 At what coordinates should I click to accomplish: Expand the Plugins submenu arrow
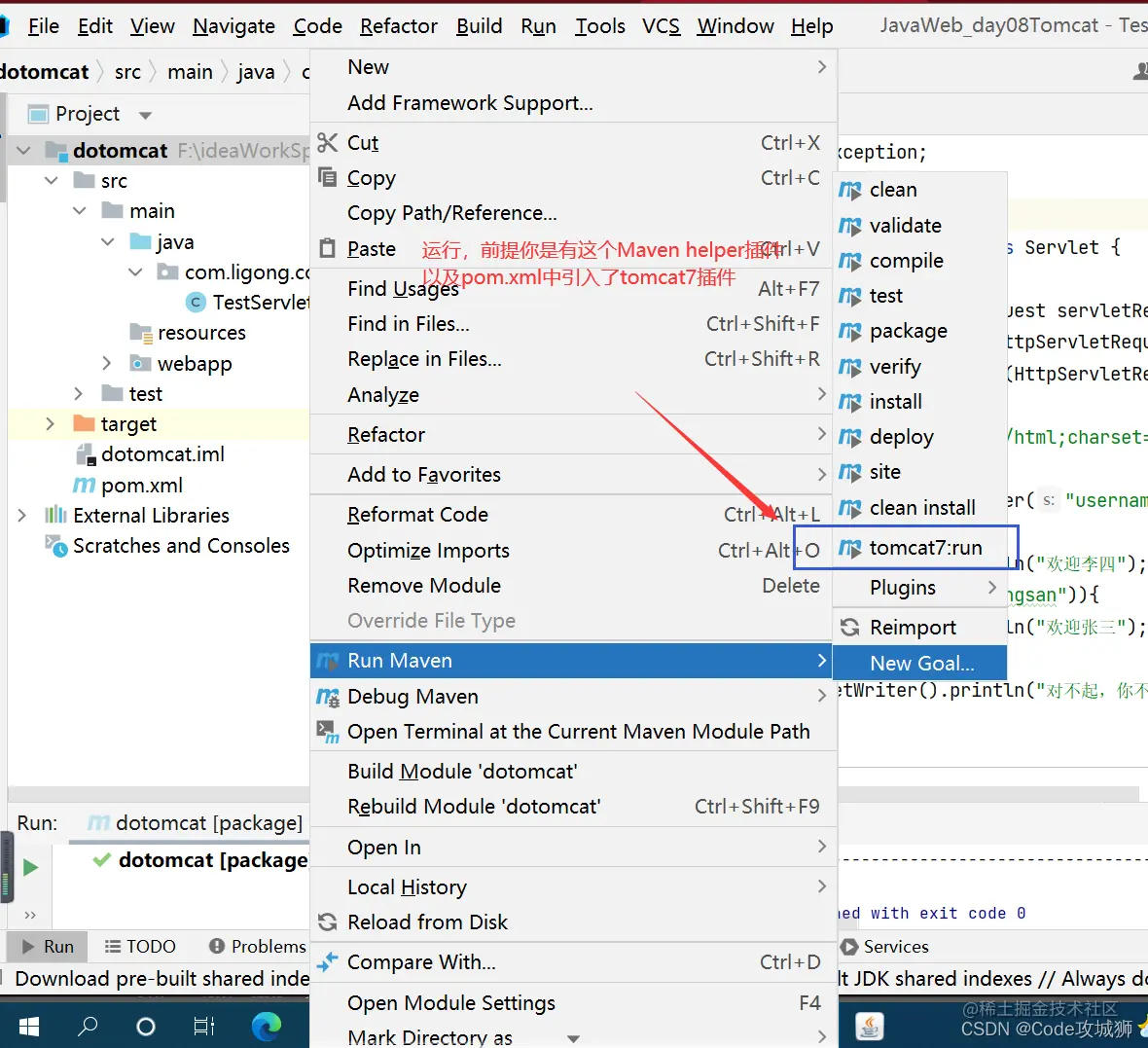(992, 588)
